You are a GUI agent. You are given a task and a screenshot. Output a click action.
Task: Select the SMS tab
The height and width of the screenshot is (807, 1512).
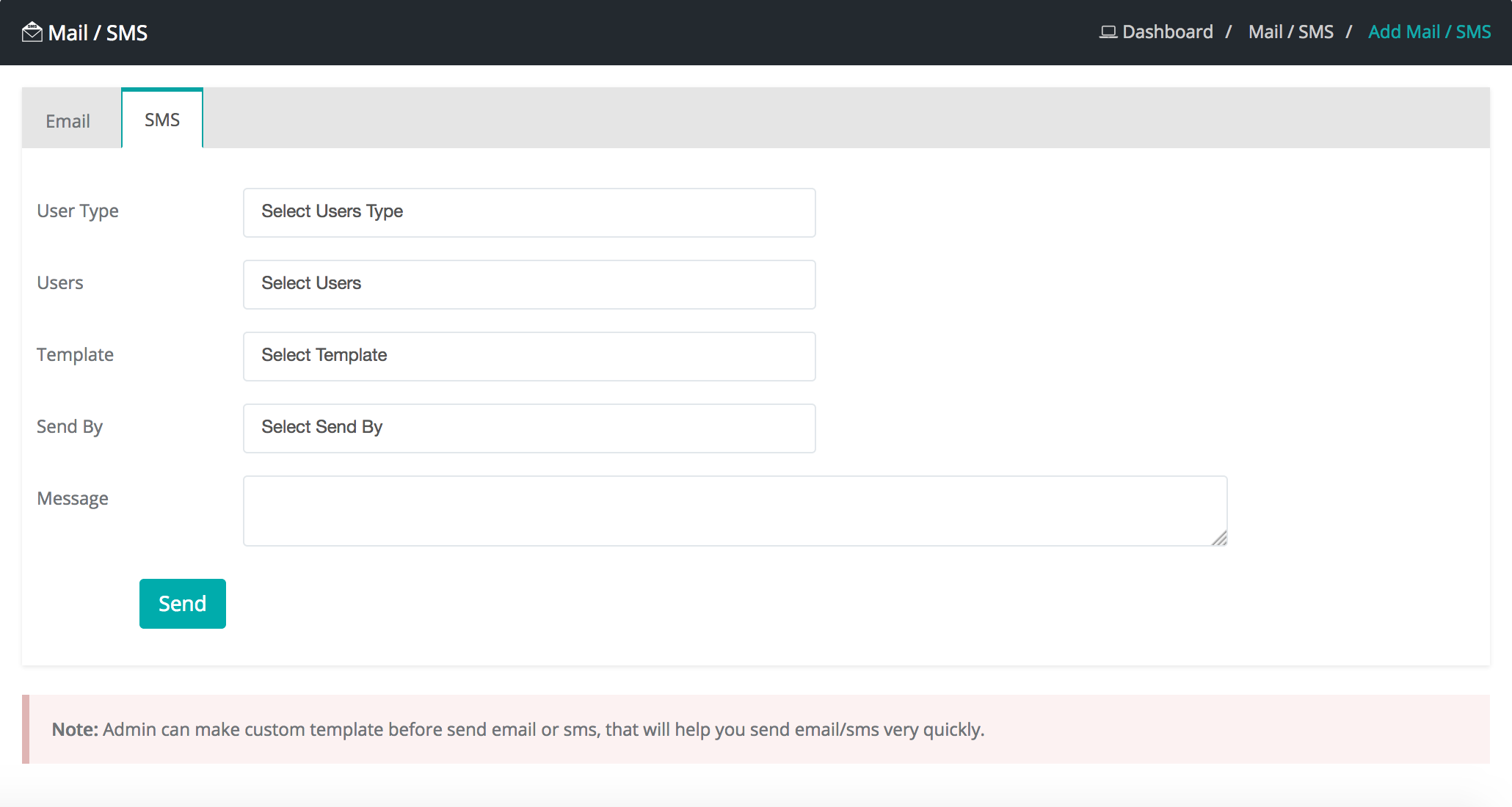(x=162, y=120)
